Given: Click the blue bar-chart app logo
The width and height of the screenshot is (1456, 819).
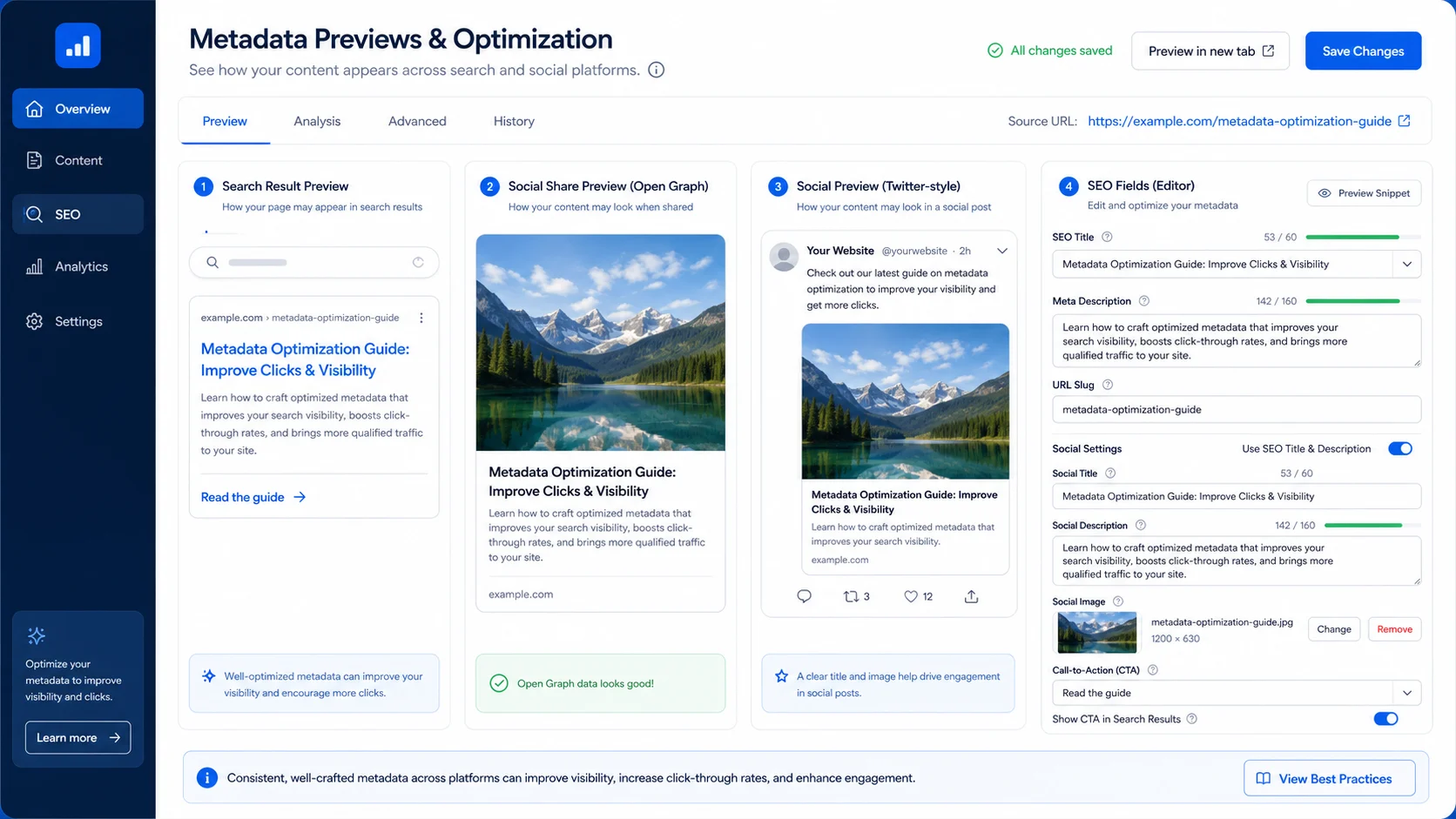Looking at the screenshot, I should 78,45.
